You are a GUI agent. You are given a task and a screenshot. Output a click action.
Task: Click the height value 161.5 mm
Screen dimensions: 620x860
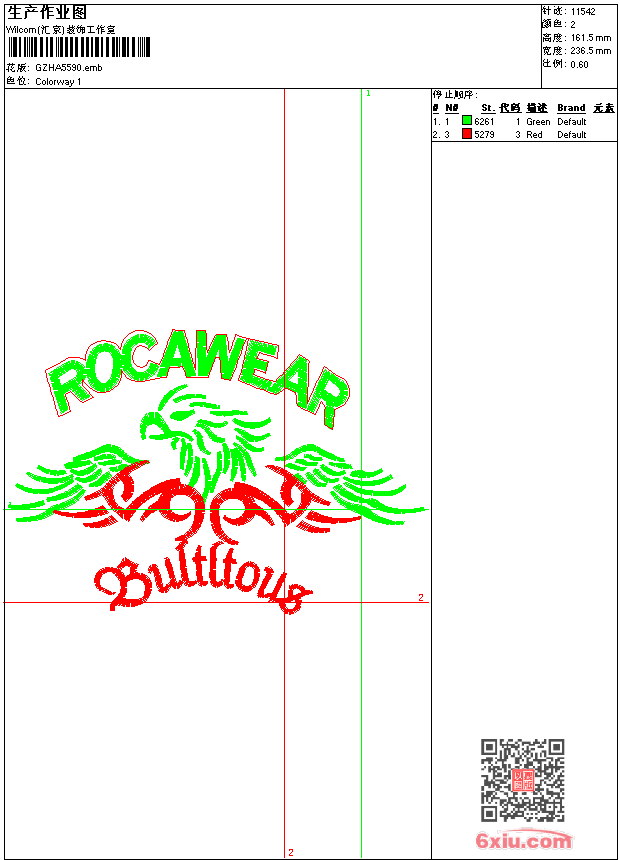[591, 38]
